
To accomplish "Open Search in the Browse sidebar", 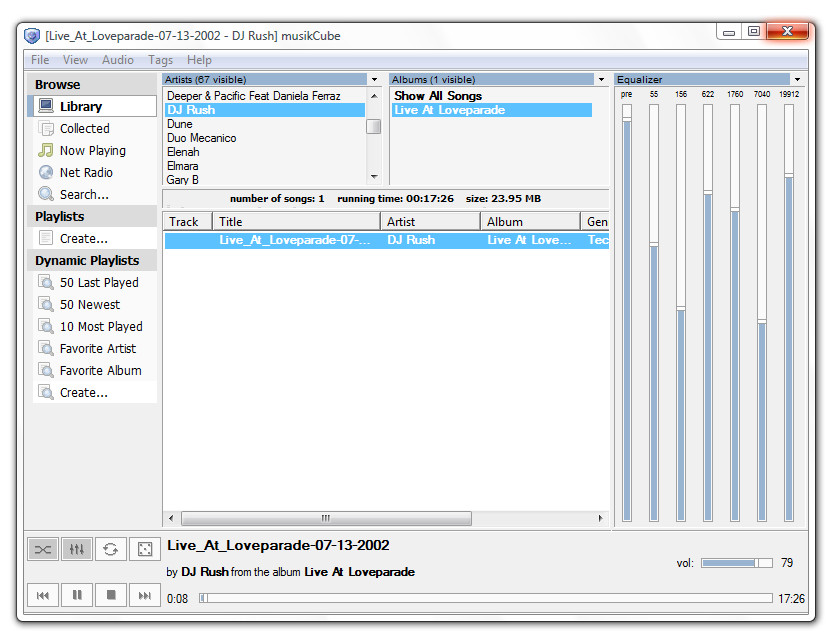I will tap(95, 194).
